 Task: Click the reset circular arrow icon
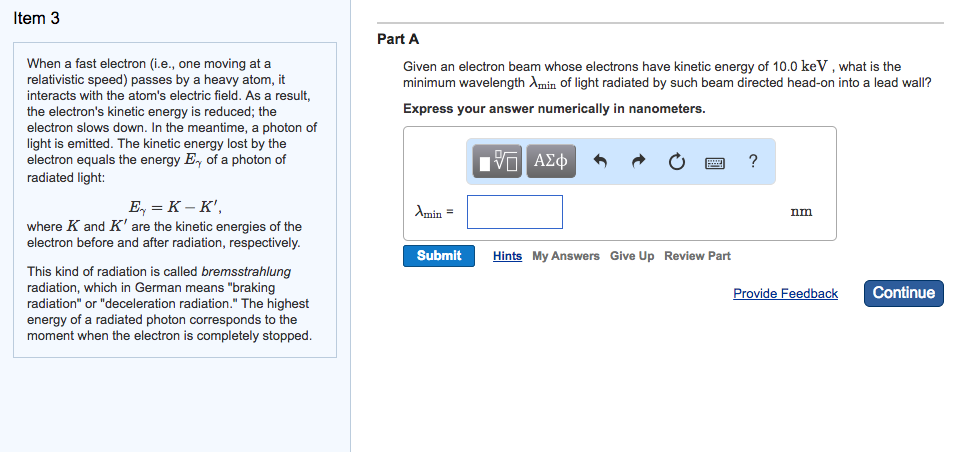pyautogui.click(x=677, y=161)
